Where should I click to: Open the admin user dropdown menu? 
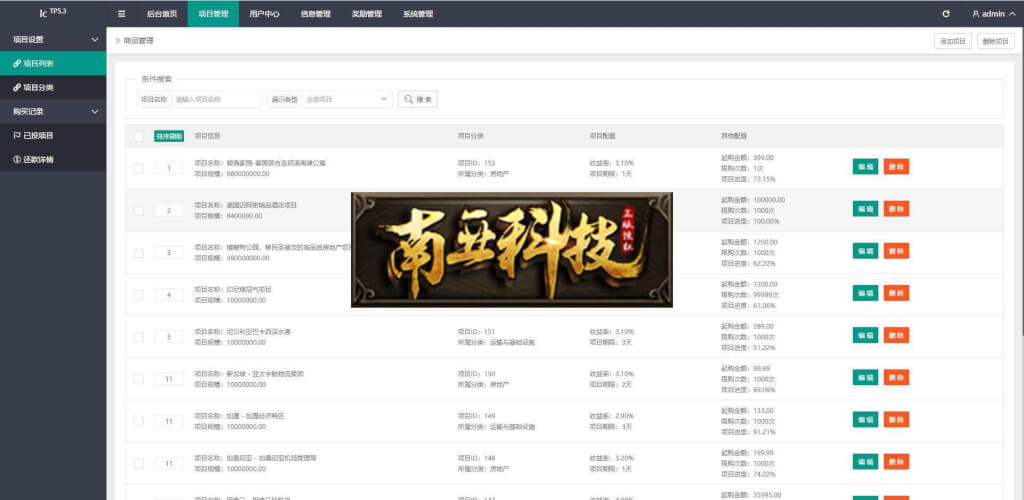(x=993, y=14)
